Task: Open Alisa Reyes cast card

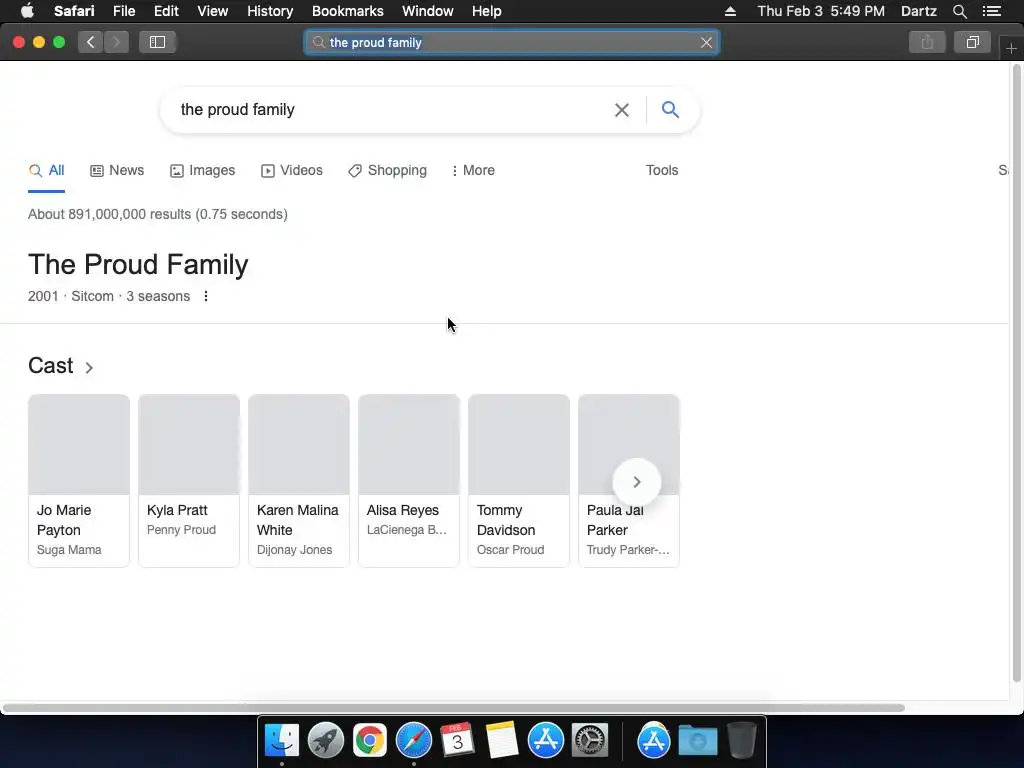Action: pos(409,481)
